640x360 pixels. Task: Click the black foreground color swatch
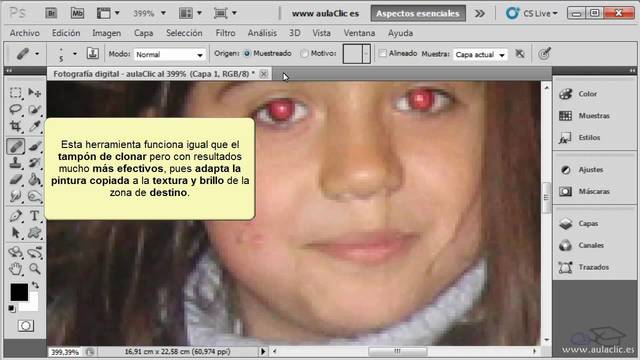[19, 291]
